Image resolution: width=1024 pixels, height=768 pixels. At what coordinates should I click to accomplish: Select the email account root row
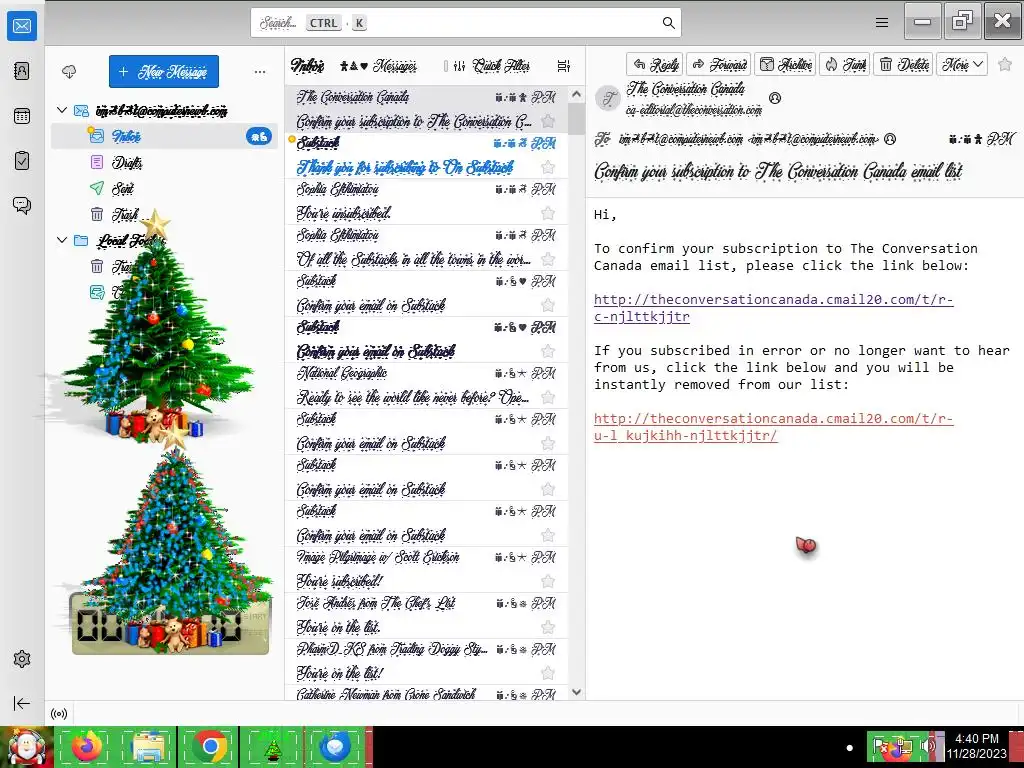pyautogui.click(x=165, y=110)
